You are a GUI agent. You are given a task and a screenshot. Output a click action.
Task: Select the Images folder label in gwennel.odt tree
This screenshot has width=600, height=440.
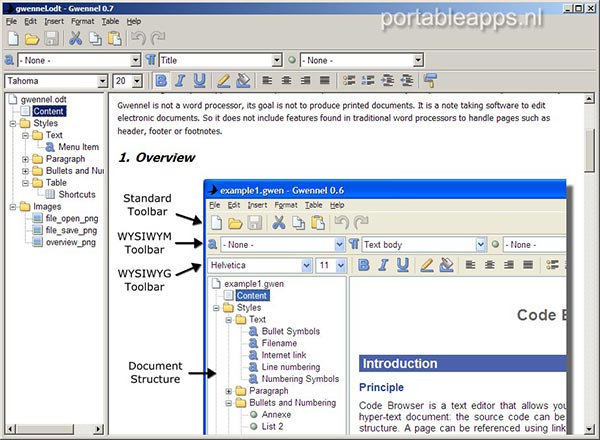pos(47,207)
